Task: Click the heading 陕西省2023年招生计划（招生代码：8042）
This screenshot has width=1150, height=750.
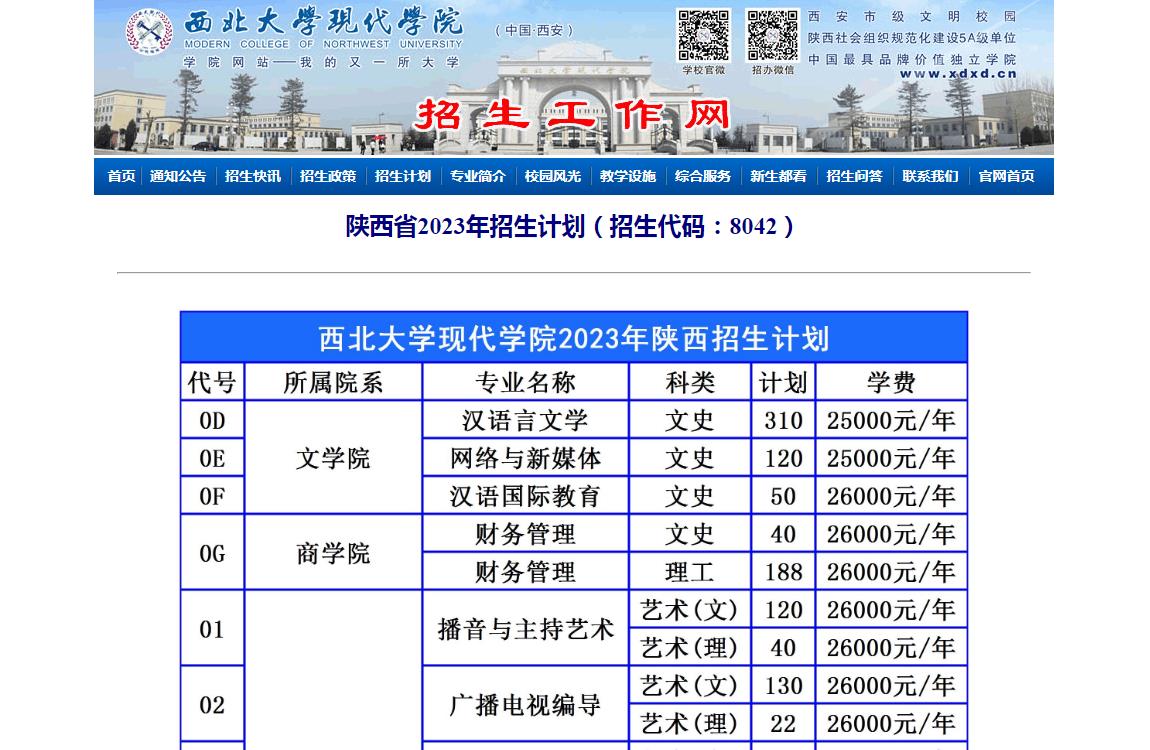Action: pyautogui.click(x=570, y=227)
